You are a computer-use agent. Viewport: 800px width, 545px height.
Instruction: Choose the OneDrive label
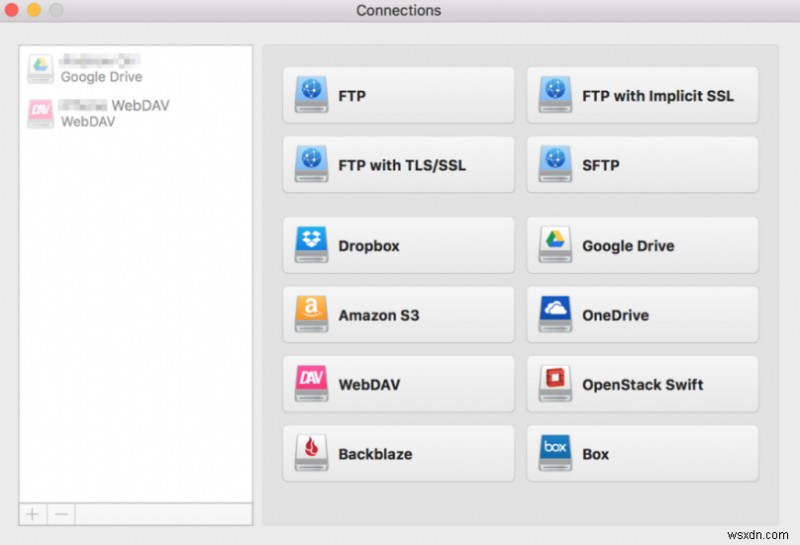616,315
